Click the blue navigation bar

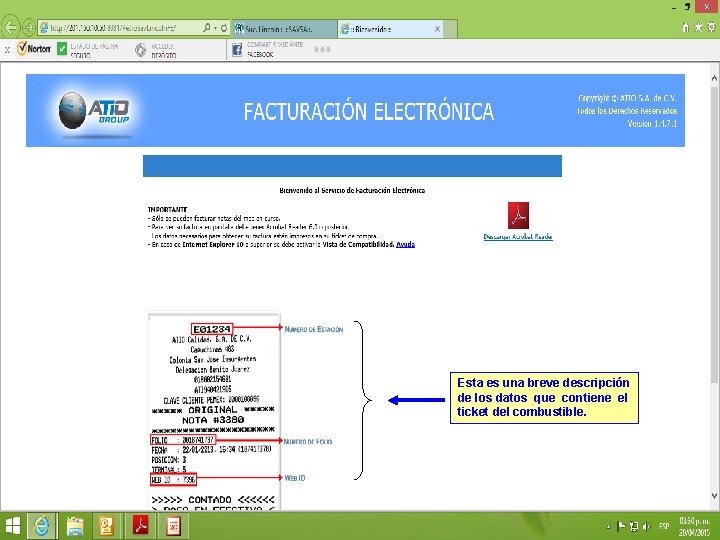click(352, 166)
